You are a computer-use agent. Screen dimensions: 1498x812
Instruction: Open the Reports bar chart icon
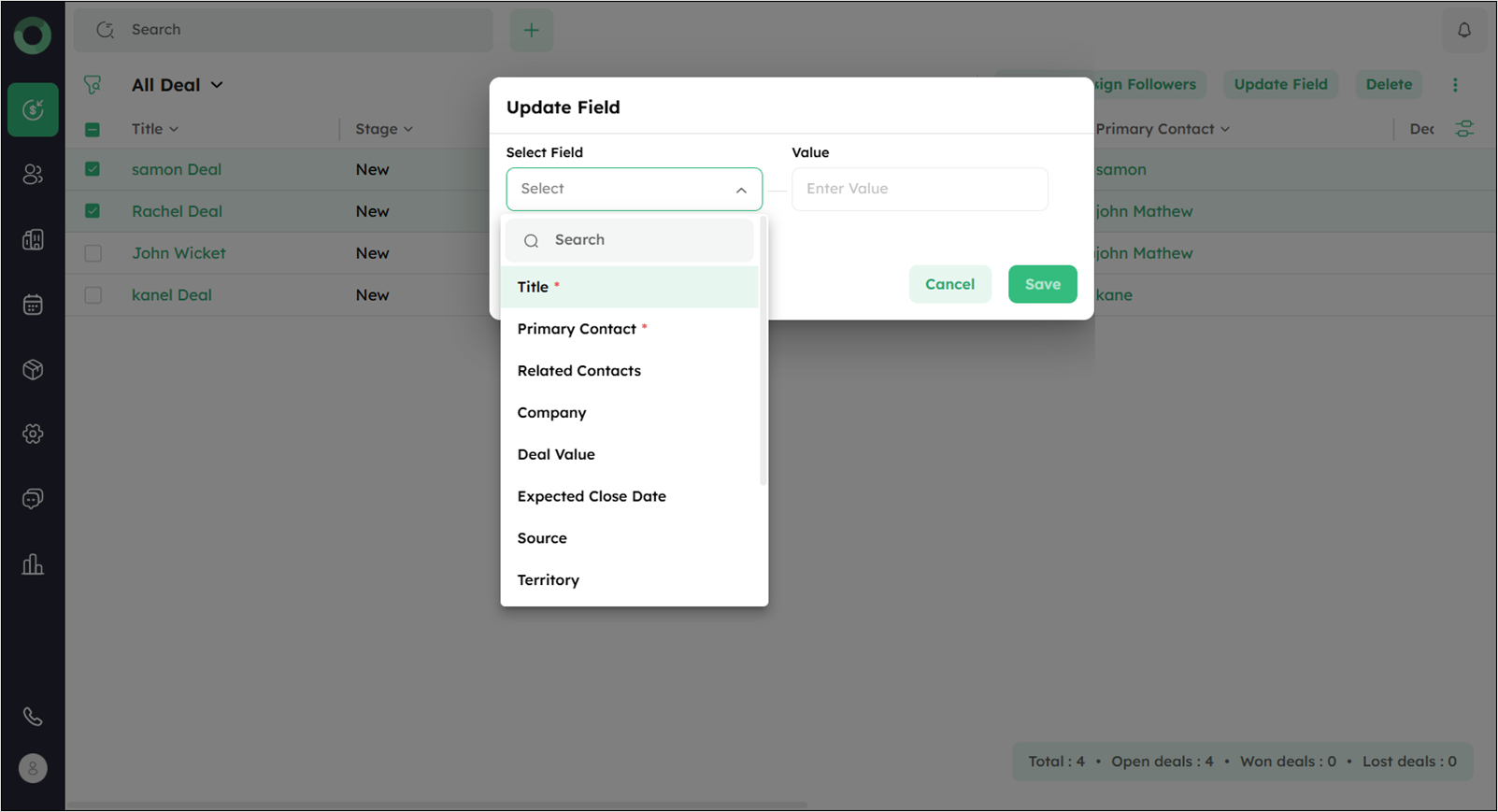tap(33, 564)
